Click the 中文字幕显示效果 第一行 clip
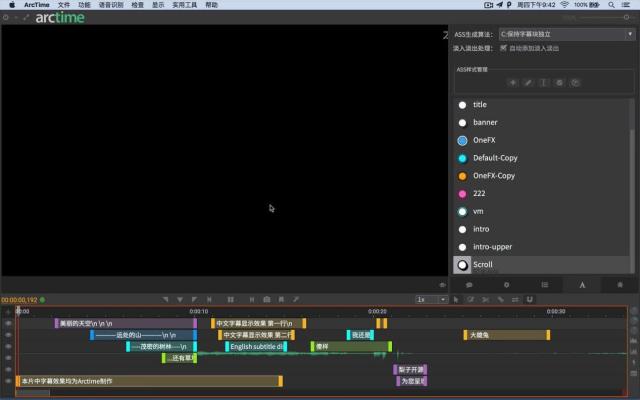Viewport: 640px width, 400px height. point(258,323)
